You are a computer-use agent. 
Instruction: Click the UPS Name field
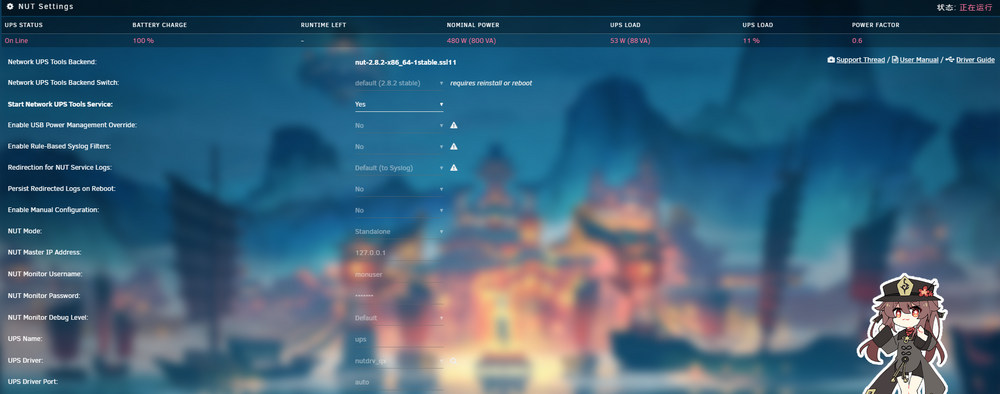pyautogui.click(x=399, y=339)
